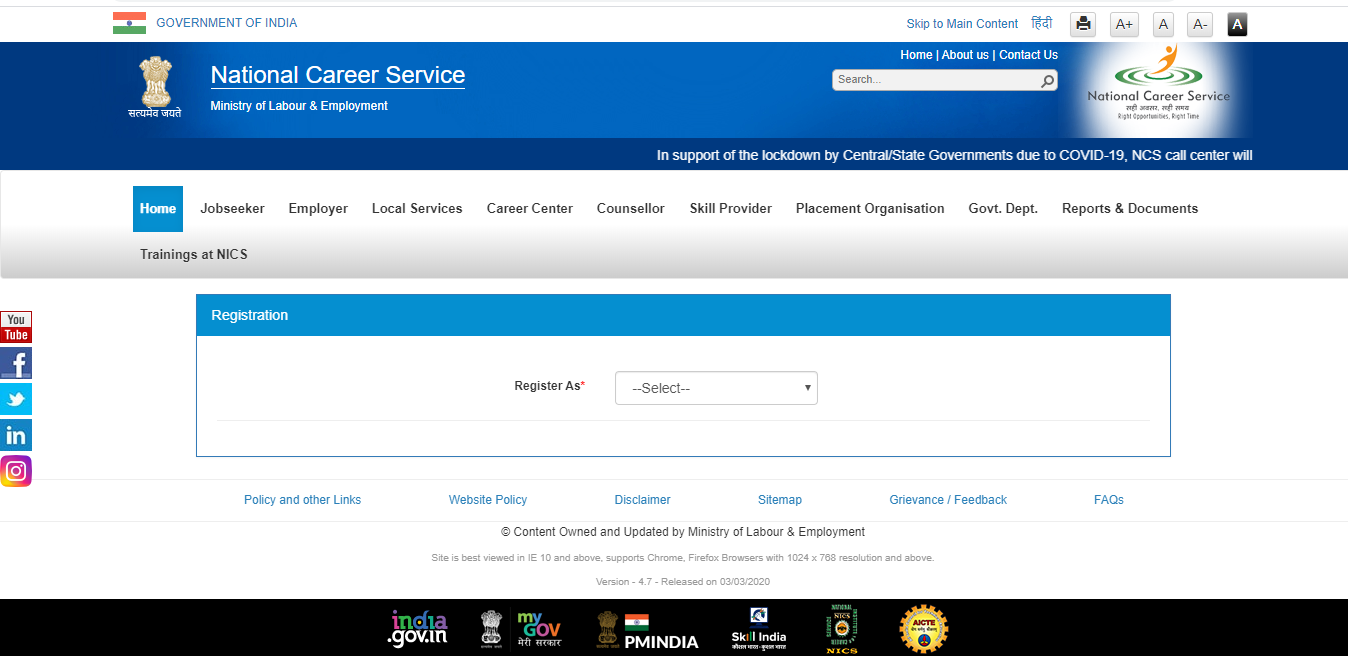Decrease font size with A- button
This screenshot has width=1348, height=656.
[1200, 24]
